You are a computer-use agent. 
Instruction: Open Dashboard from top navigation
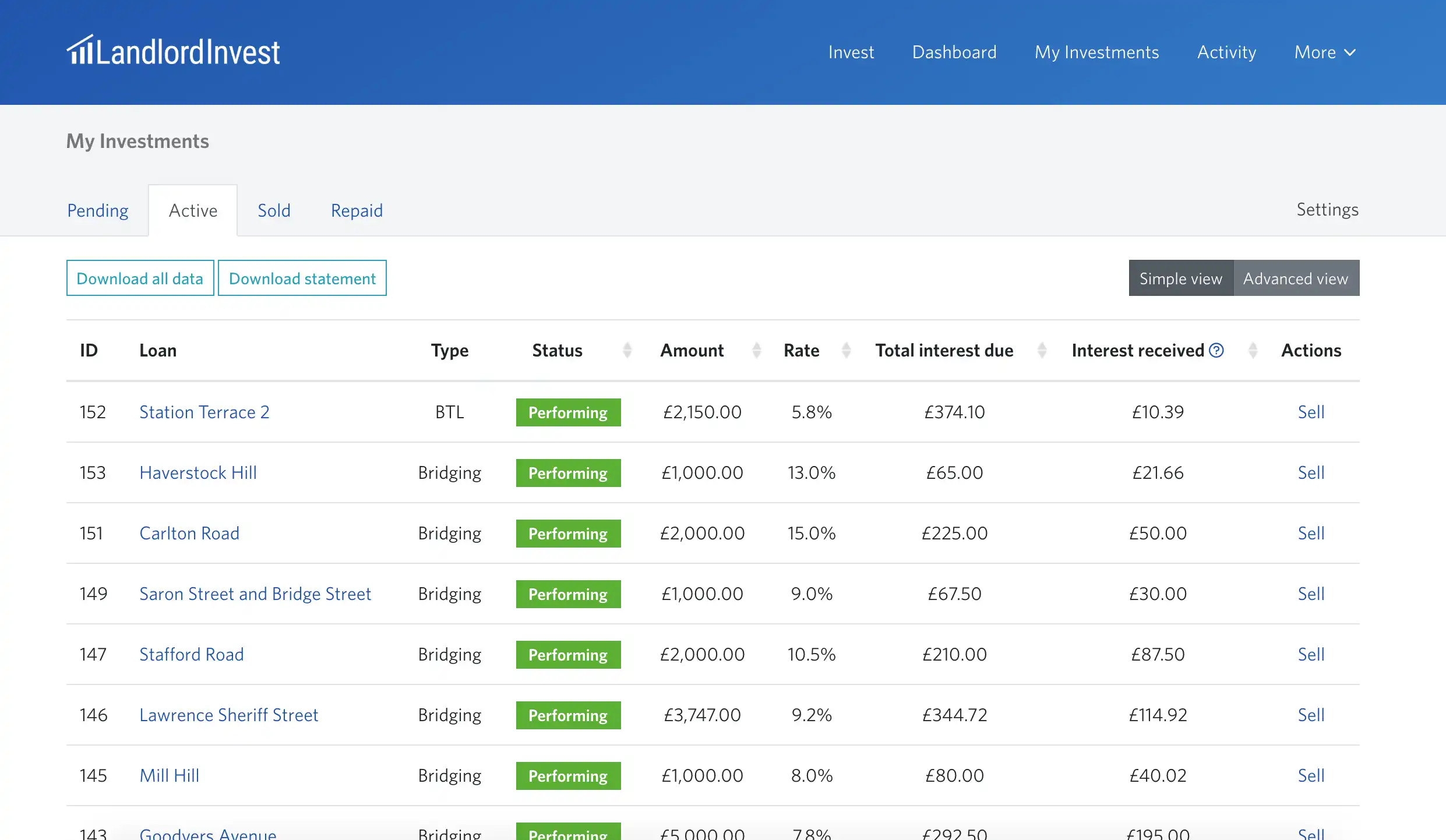coord(954,52)
